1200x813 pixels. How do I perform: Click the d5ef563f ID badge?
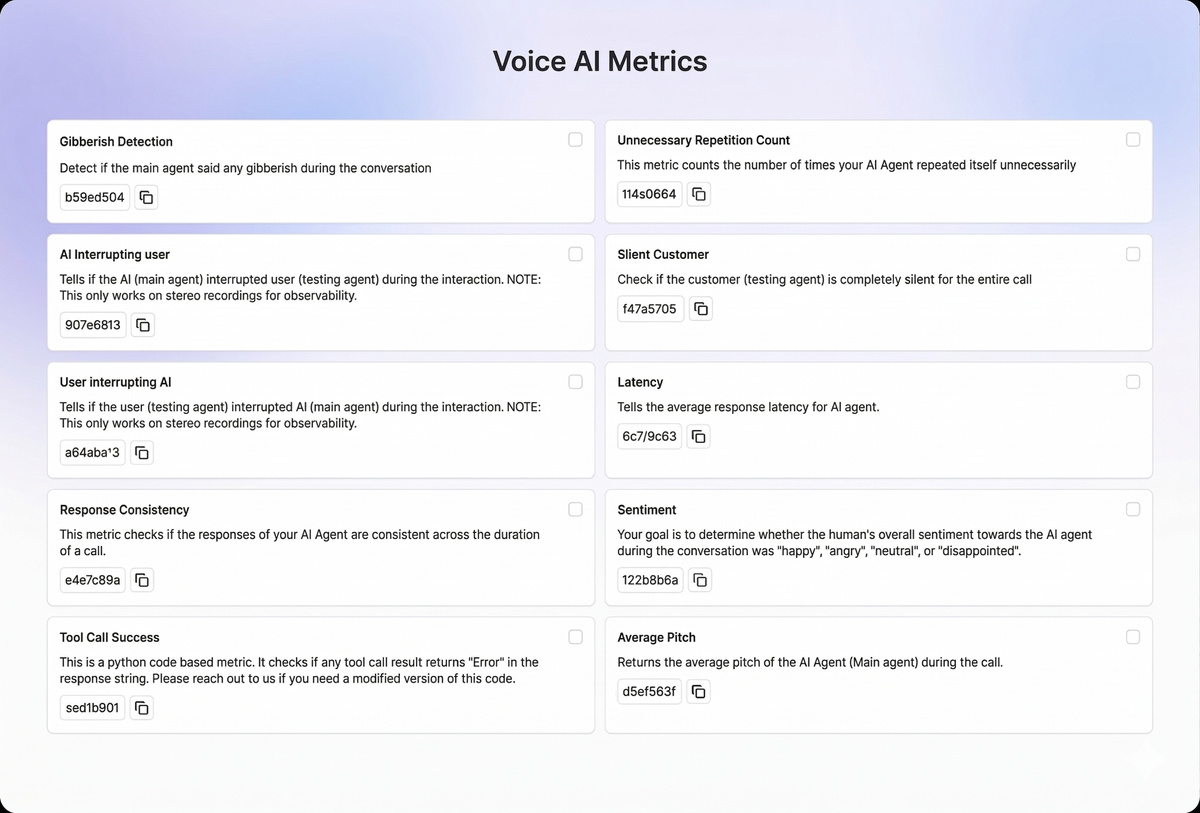click(x=649, y=691)
